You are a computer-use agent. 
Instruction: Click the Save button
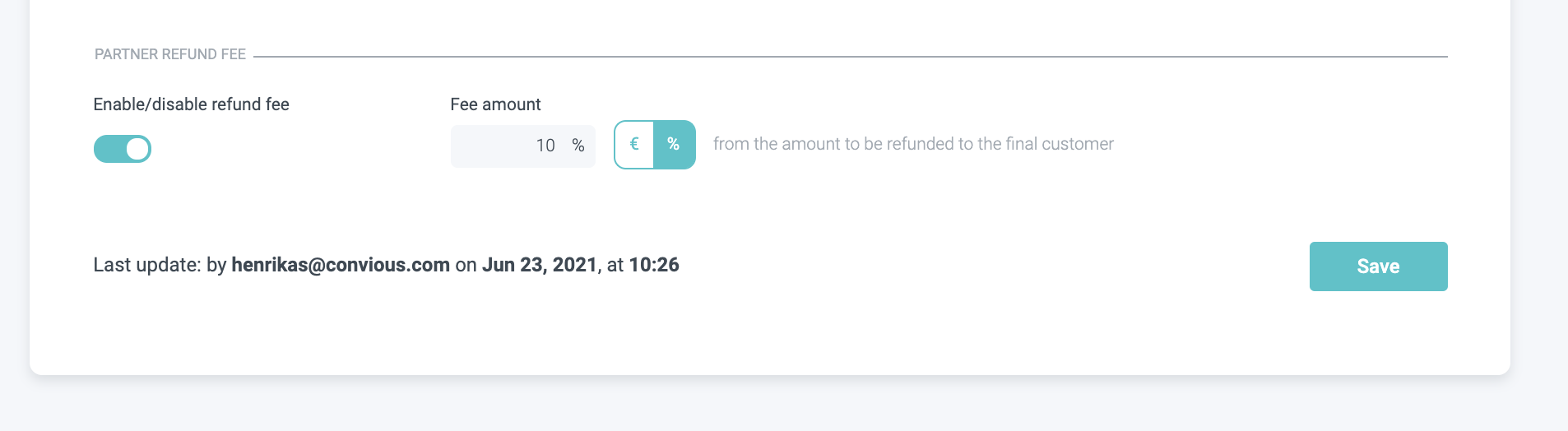1378,266
